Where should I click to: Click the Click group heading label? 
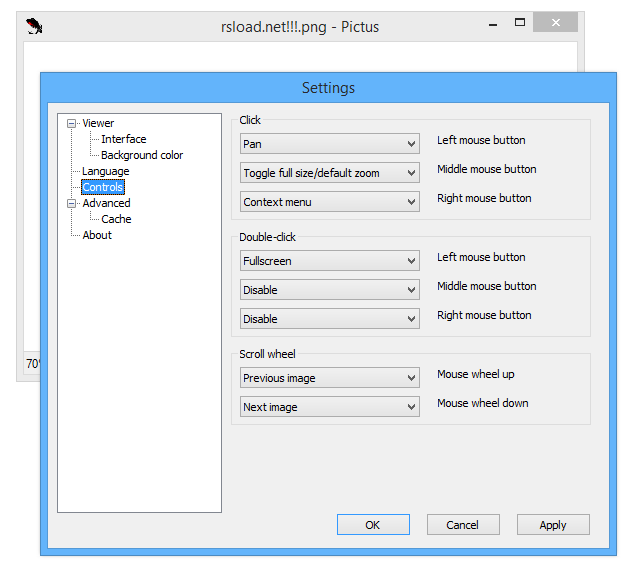[250, 120]
